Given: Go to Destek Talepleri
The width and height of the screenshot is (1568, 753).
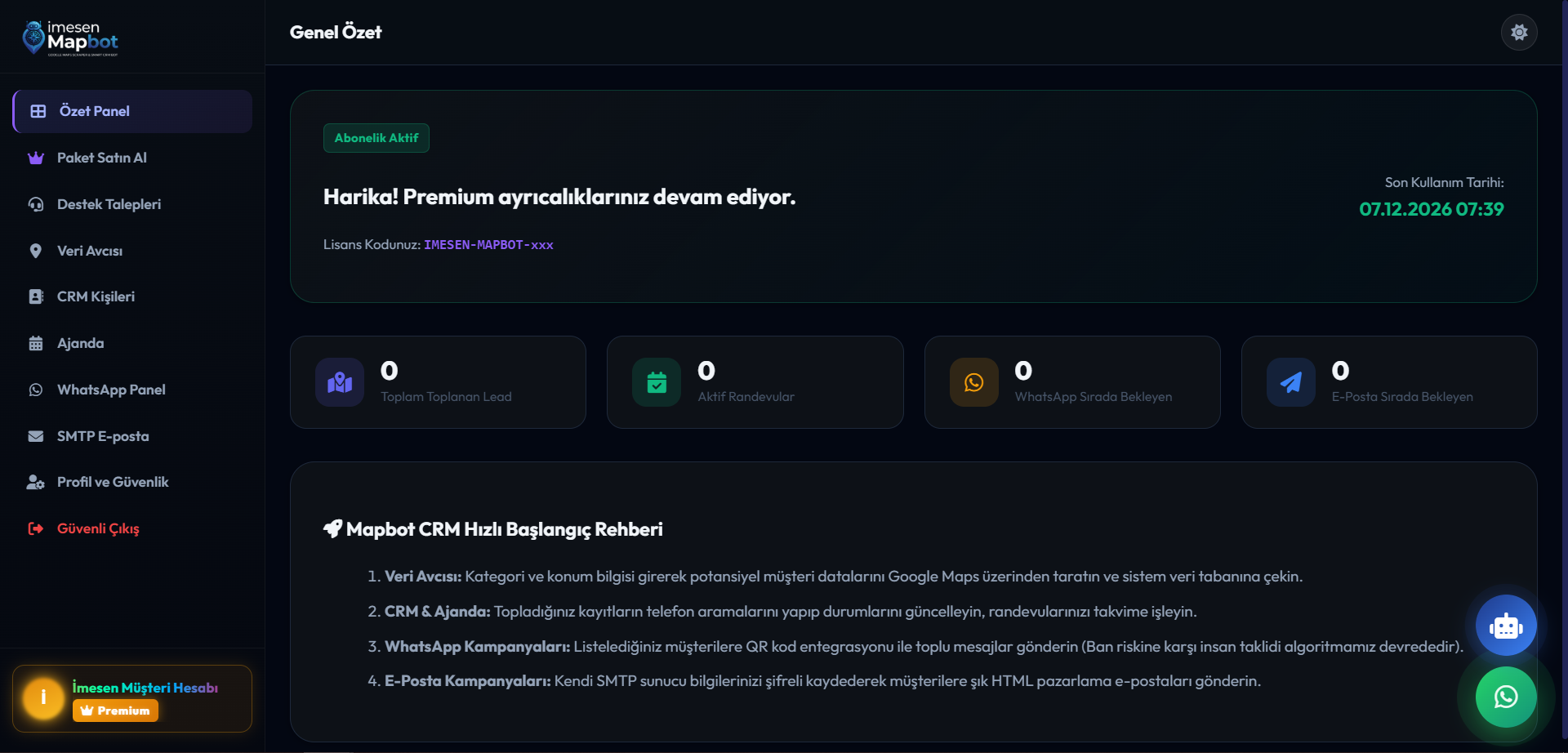Looking at the screenshot, I should click(x=132, y=204).
